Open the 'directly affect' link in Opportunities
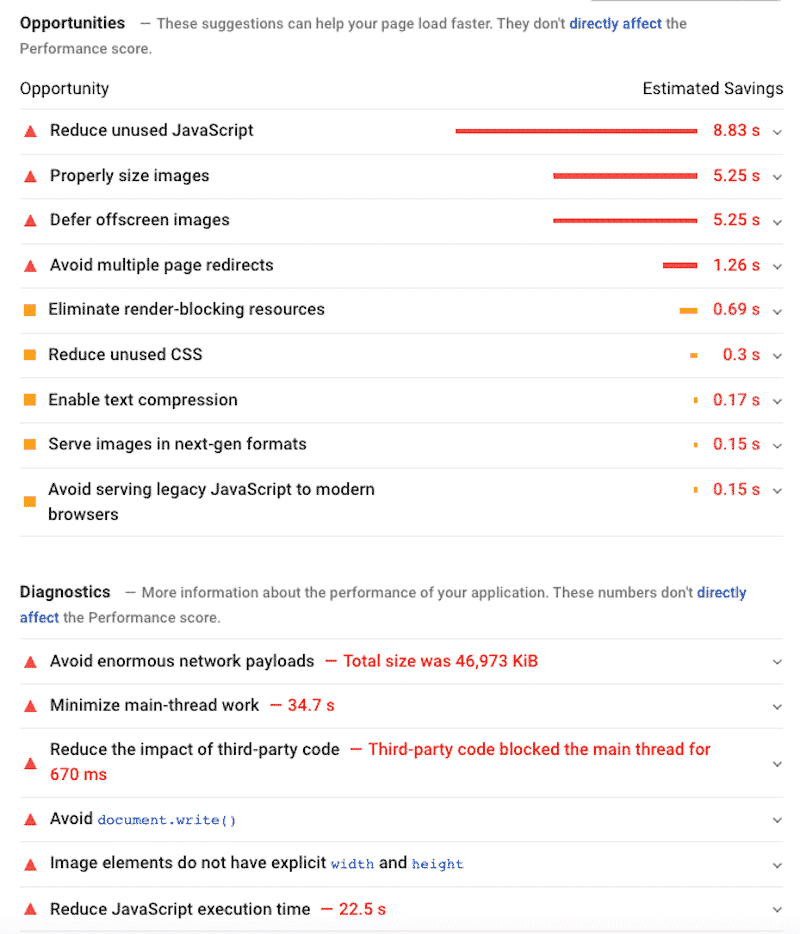Screen dimensions: 800x934 [615, 23]
